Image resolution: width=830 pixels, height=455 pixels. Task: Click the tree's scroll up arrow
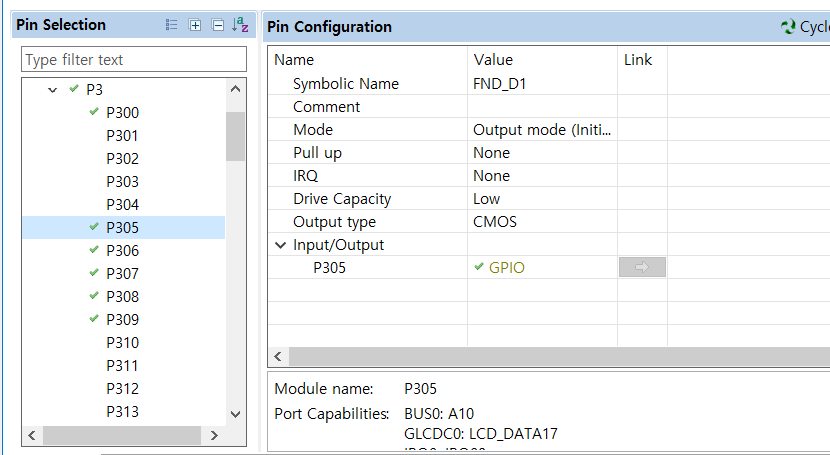point(236,89)
